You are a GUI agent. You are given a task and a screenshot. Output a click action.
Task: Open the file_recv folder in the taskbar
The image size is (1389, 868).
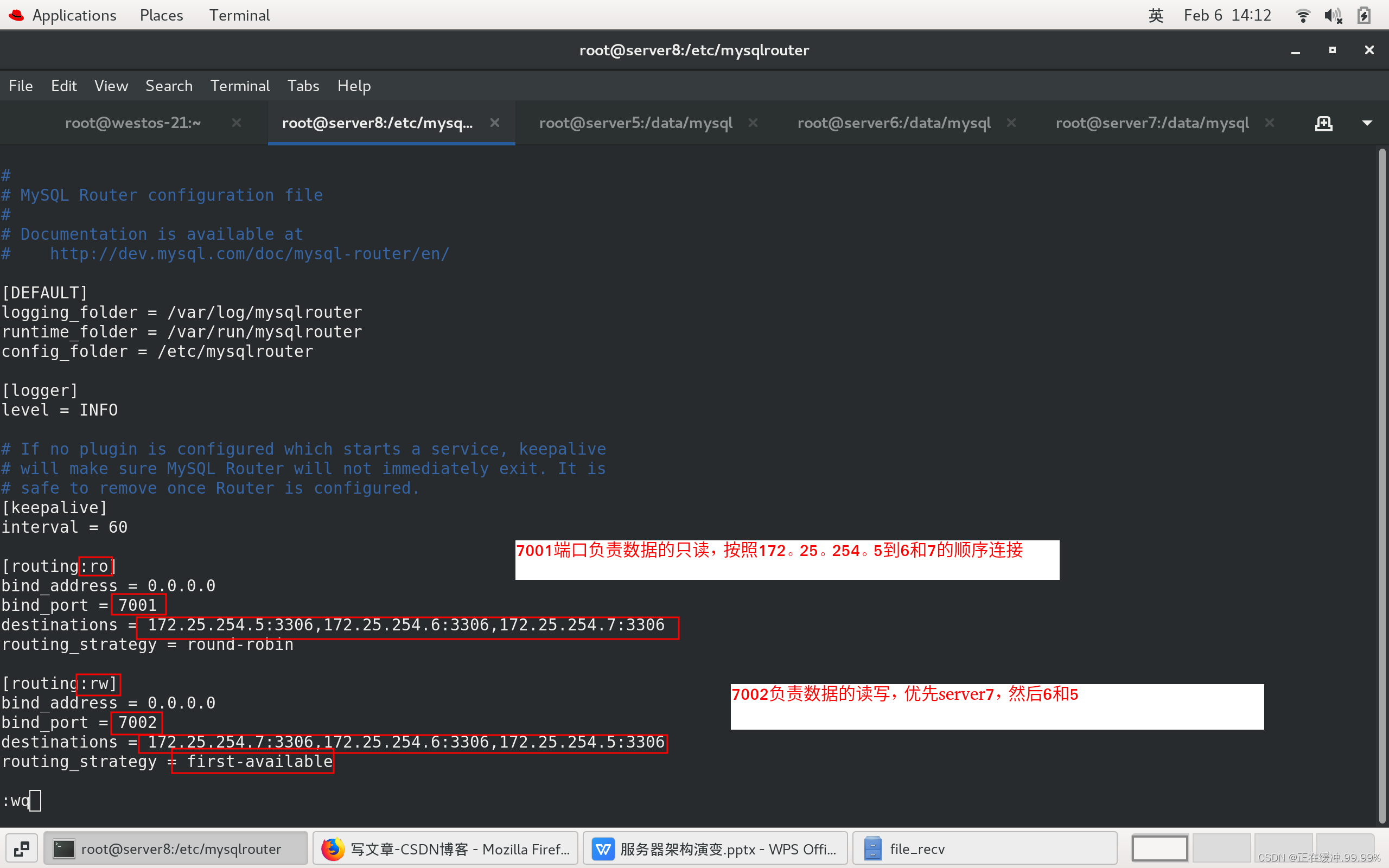984,848
